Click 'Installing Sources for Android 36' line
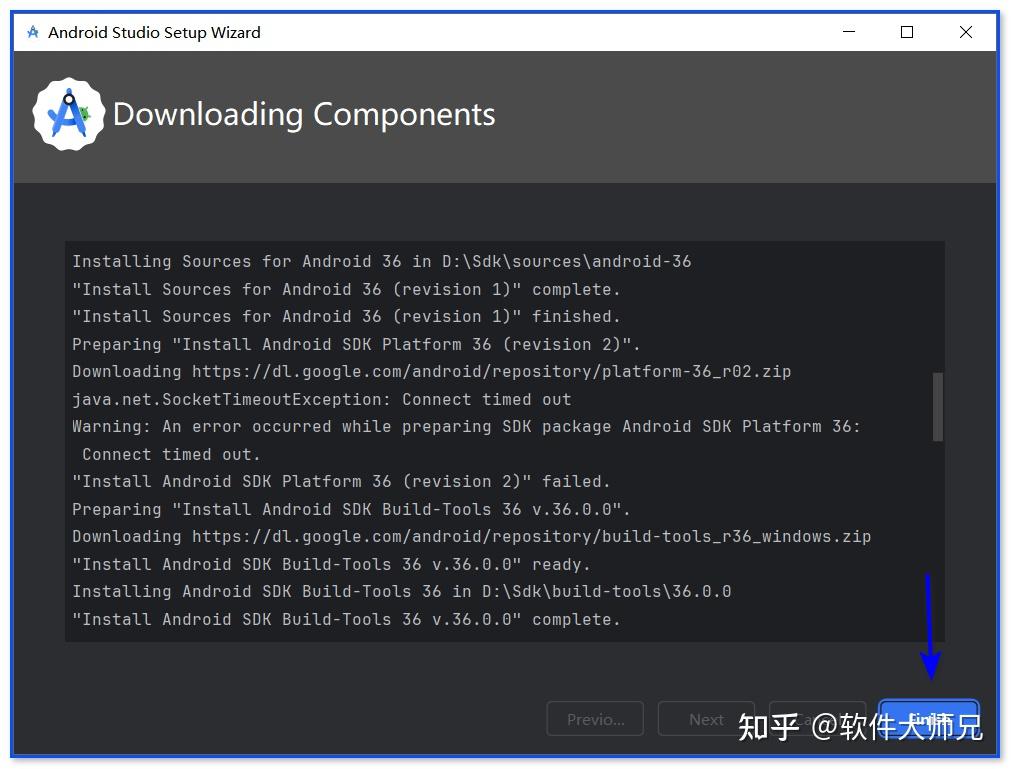 382,262
